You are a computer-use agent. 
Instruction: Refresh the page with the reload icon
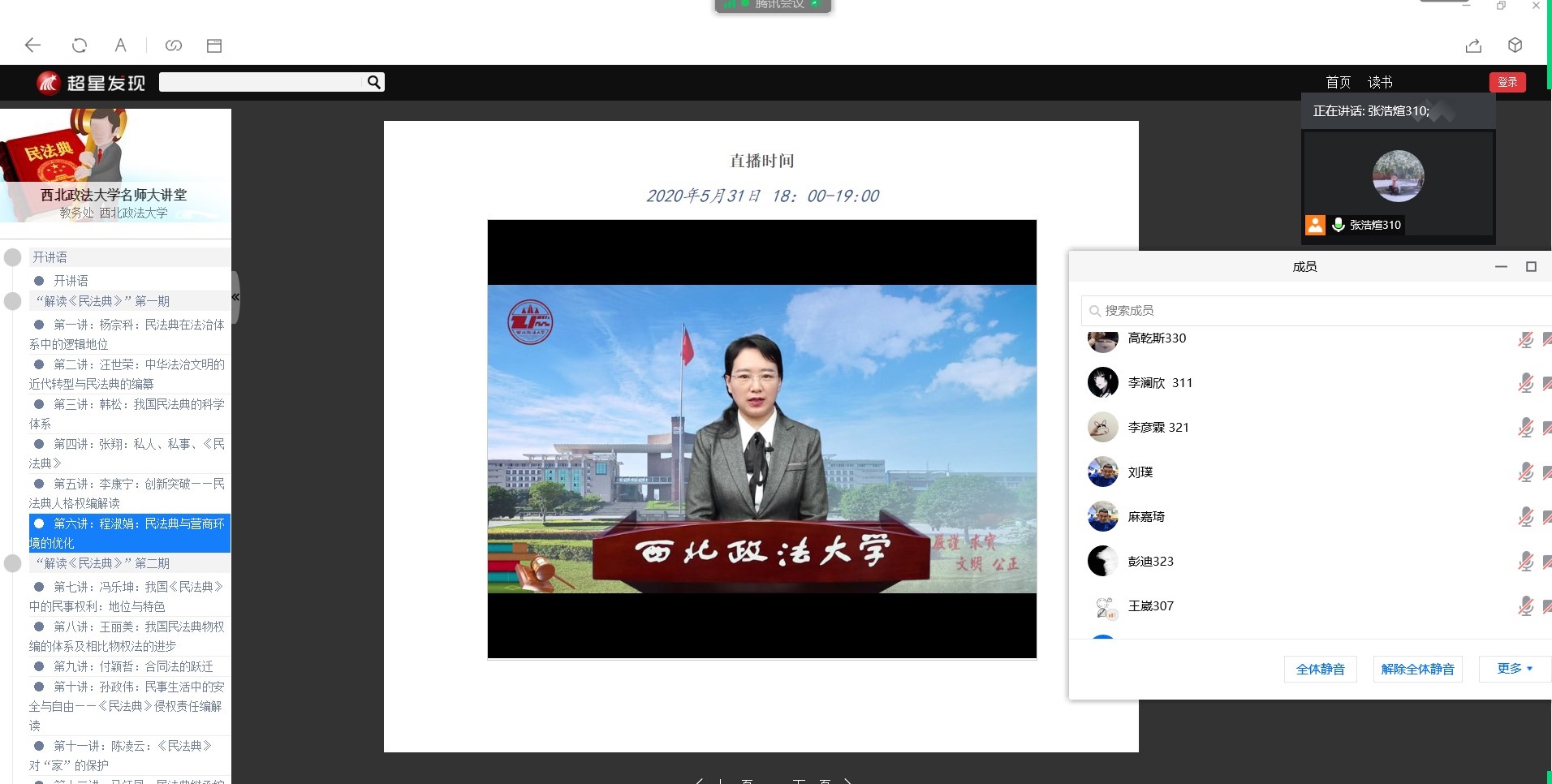coord(80,45)
